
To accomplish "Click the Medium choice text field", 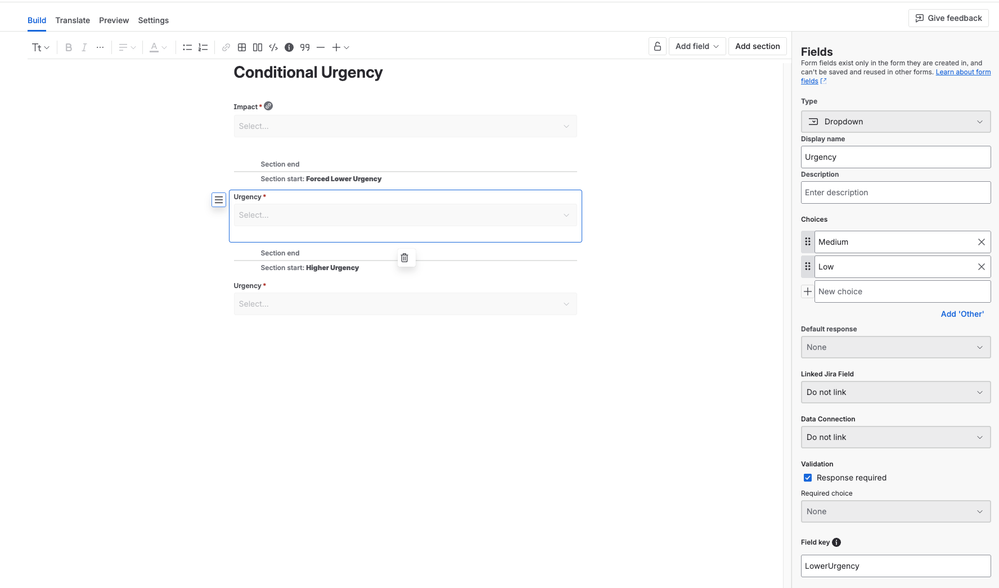I will tap(894, 242).
